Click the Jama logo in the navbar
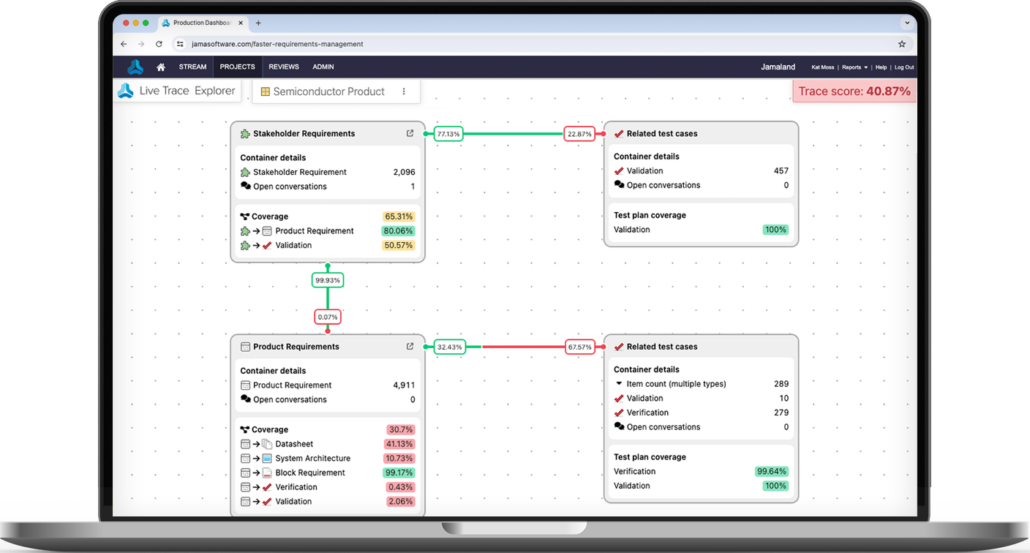Screen dimensions: 1030x553 134,67
